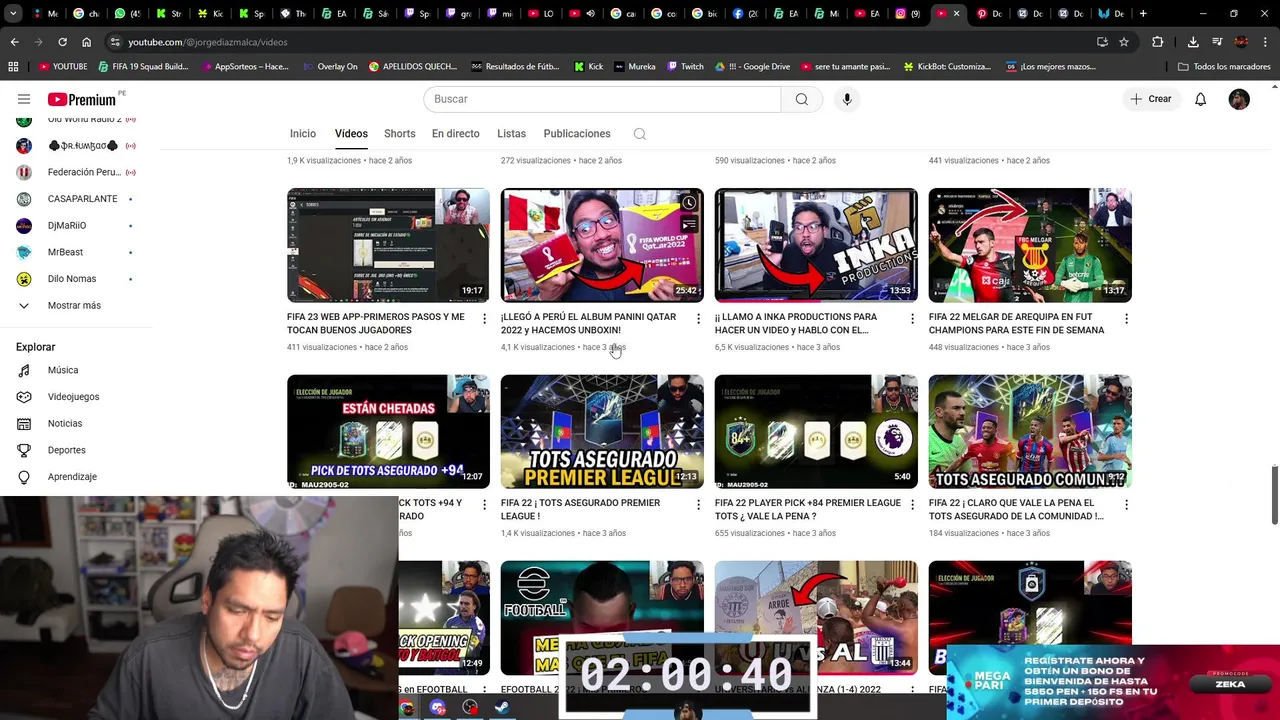Image resolution: width=1280 pixels, height=720 pixels.
Task: Switch to the Publicaciones tab
Action: [x=576, y=134]
